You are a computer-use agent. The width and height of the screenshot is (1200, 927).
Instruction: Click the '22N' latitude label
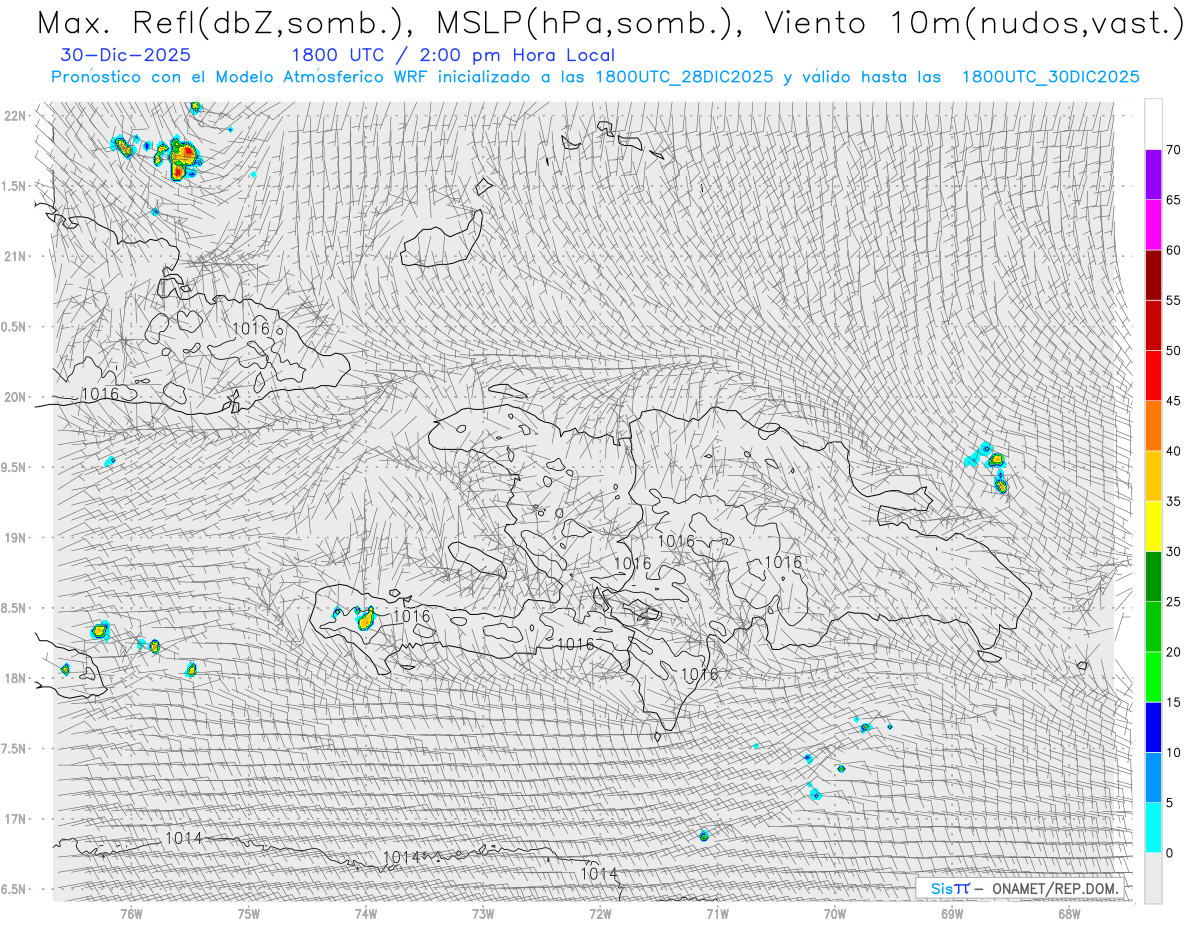[16, 115]
